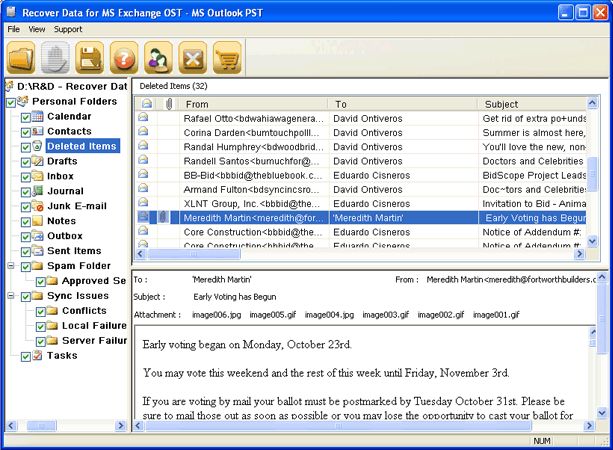Open the View menu
The width and height of the screenshot is (613, 450).
[x=37, y=29]
